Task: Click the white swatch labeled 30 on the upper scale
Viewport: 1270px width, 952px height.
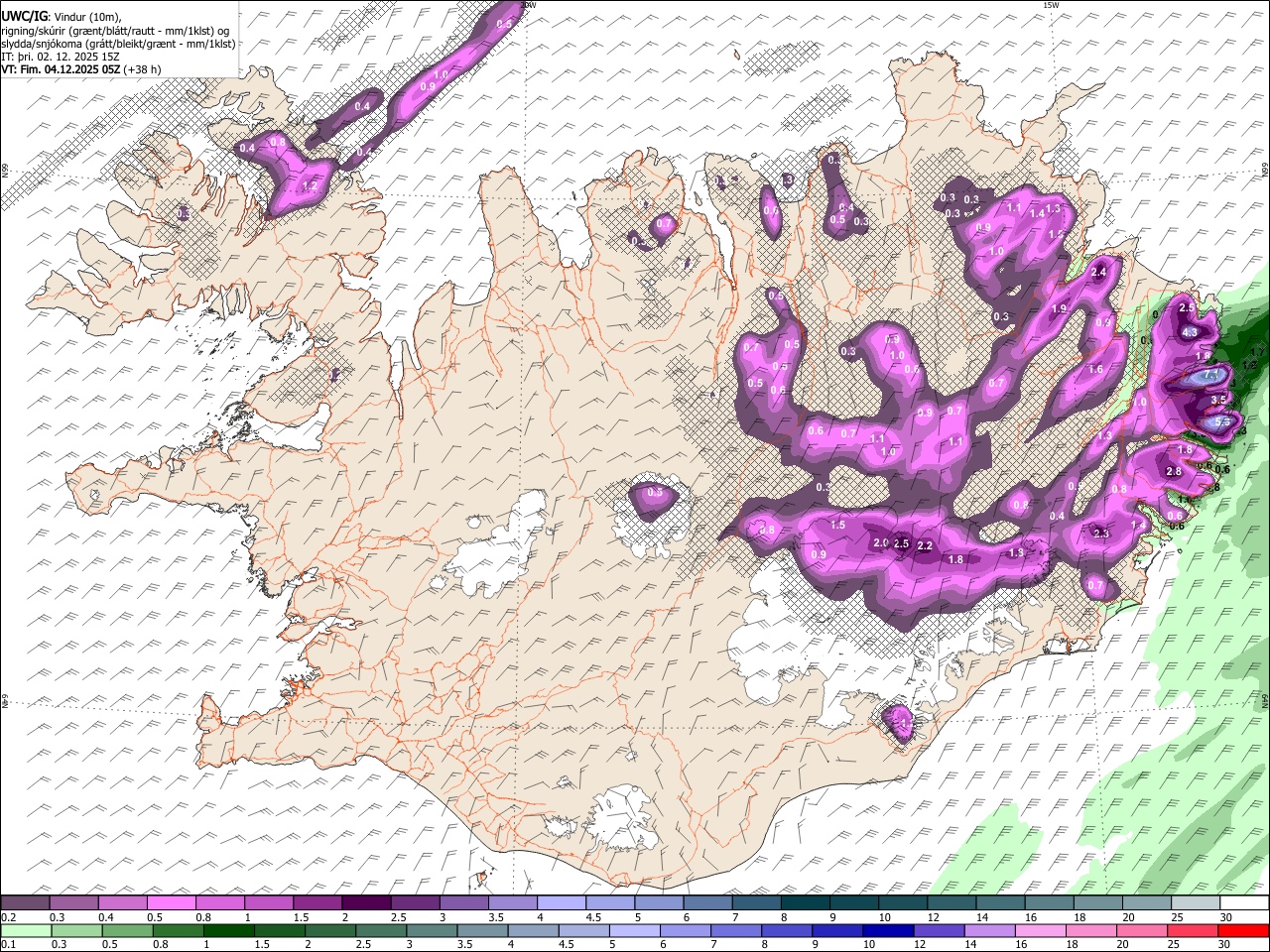Action: pyautogui.click(x=1242, y=902)
